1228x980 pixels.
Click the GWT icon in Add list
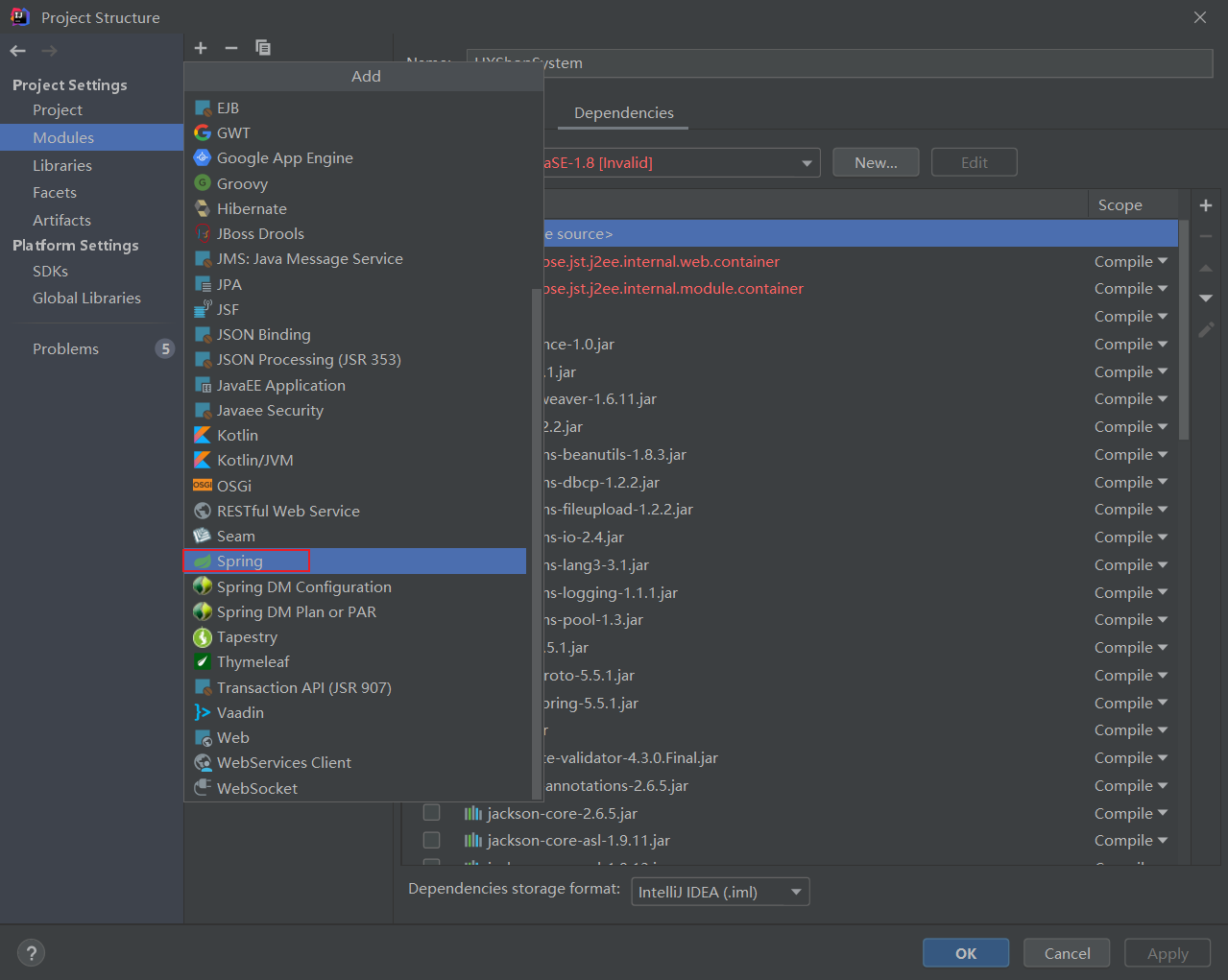pyautogui.click(x=203, y=132)
